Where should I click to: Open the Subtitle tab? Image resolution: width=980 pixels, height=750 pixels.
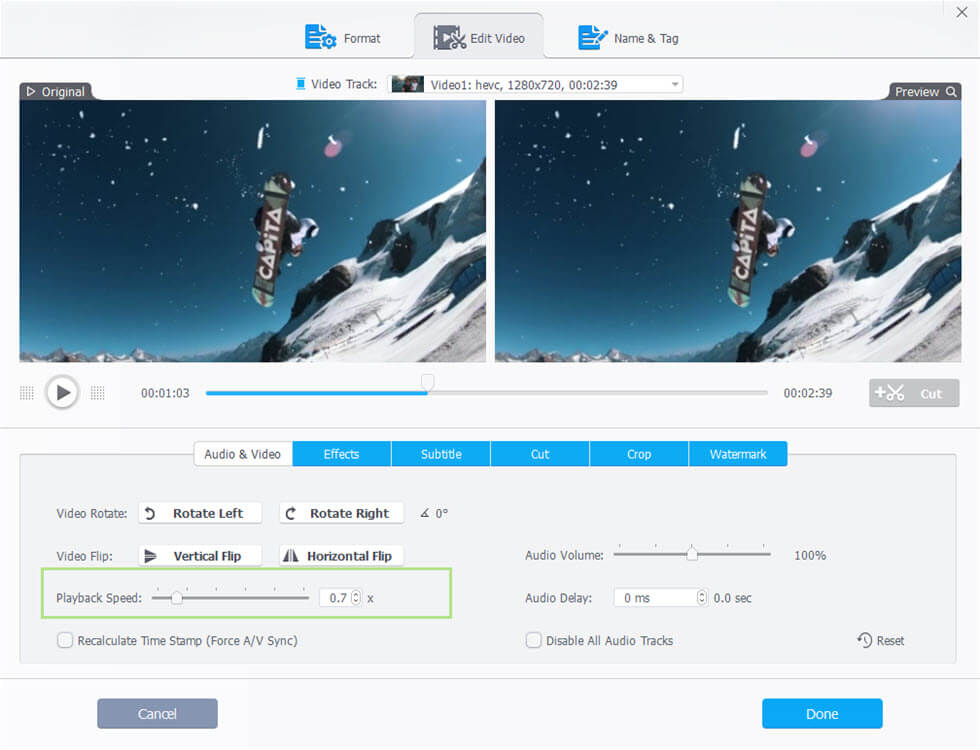pos(441,454)
